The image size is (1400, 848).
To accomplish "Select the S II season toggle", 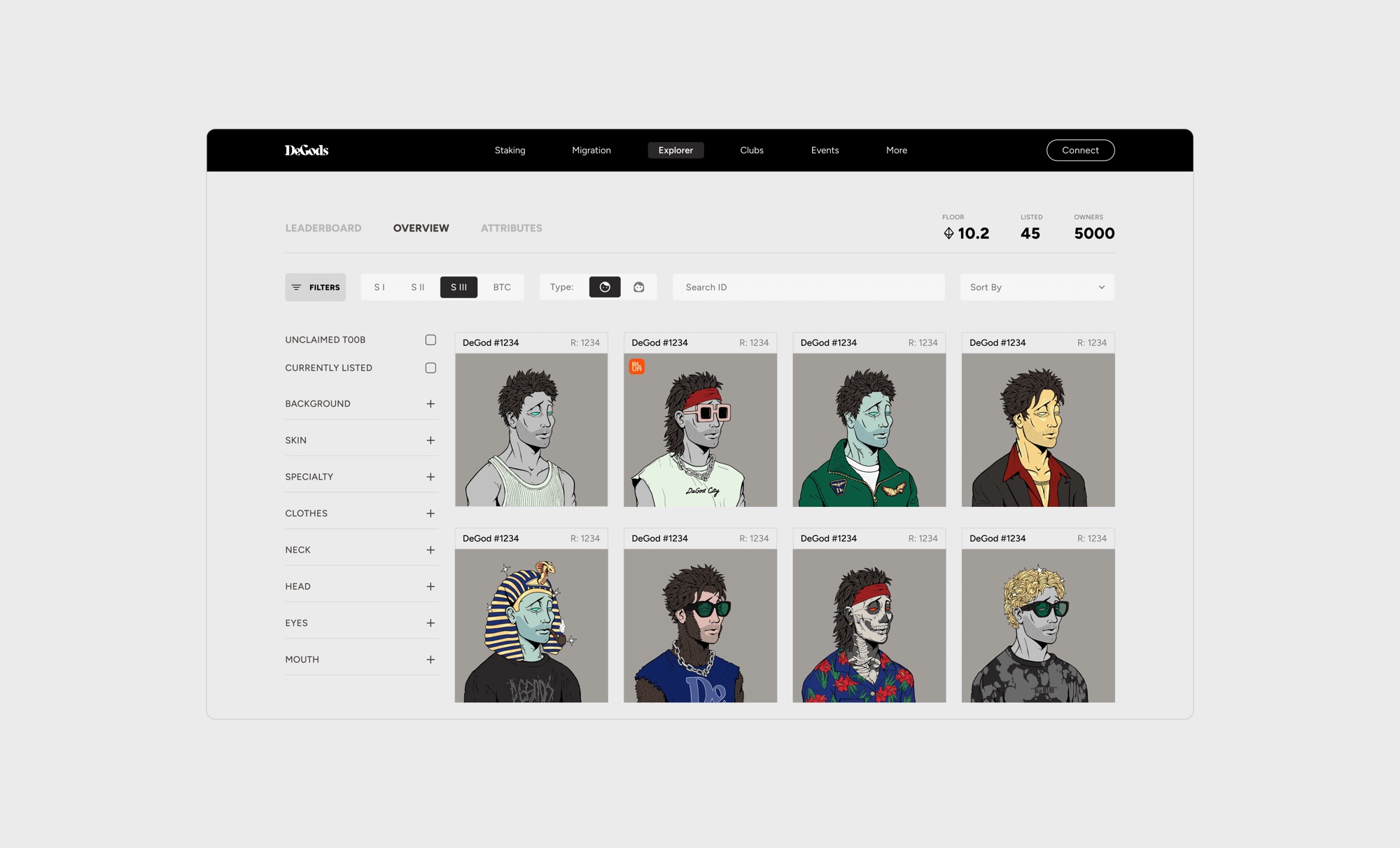I will (x=418, y=287).
